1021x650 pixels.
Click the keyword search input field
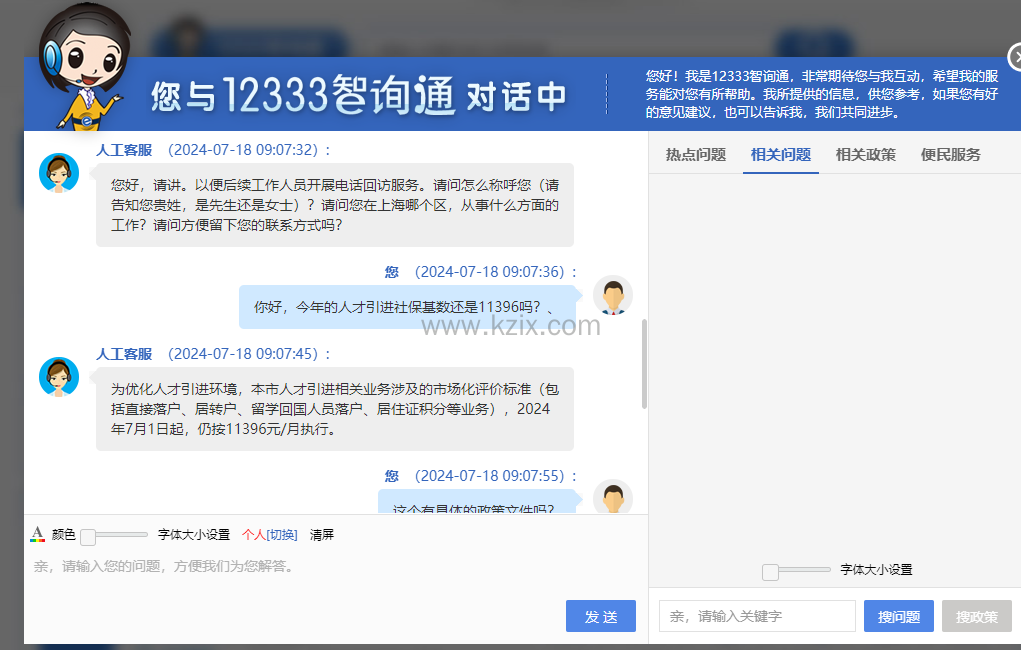tap(757, 617)
